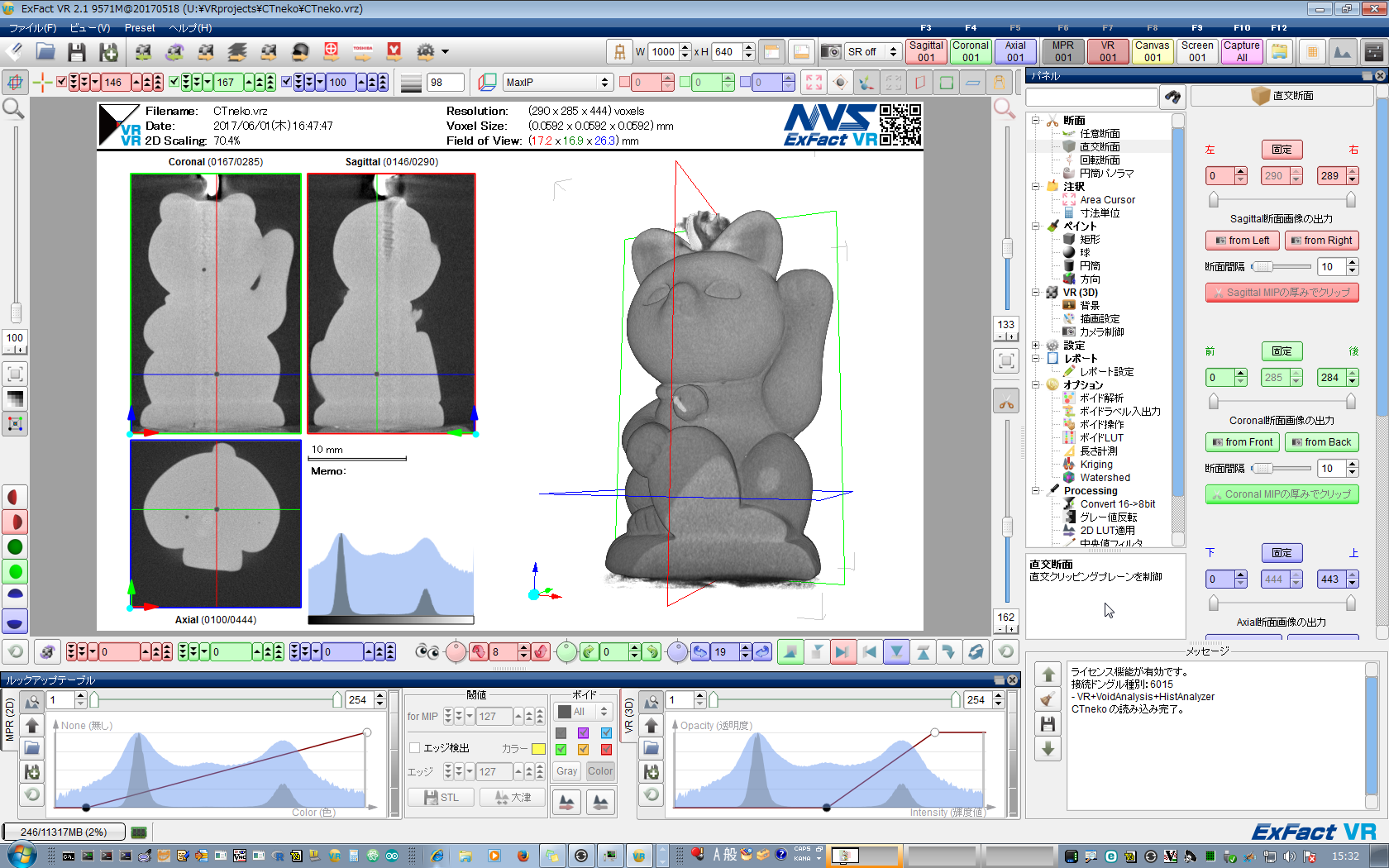This screenshot has width=1389, height=868.
Task: Collapse the オプション tree node
Action: [x=1035, y=385]
